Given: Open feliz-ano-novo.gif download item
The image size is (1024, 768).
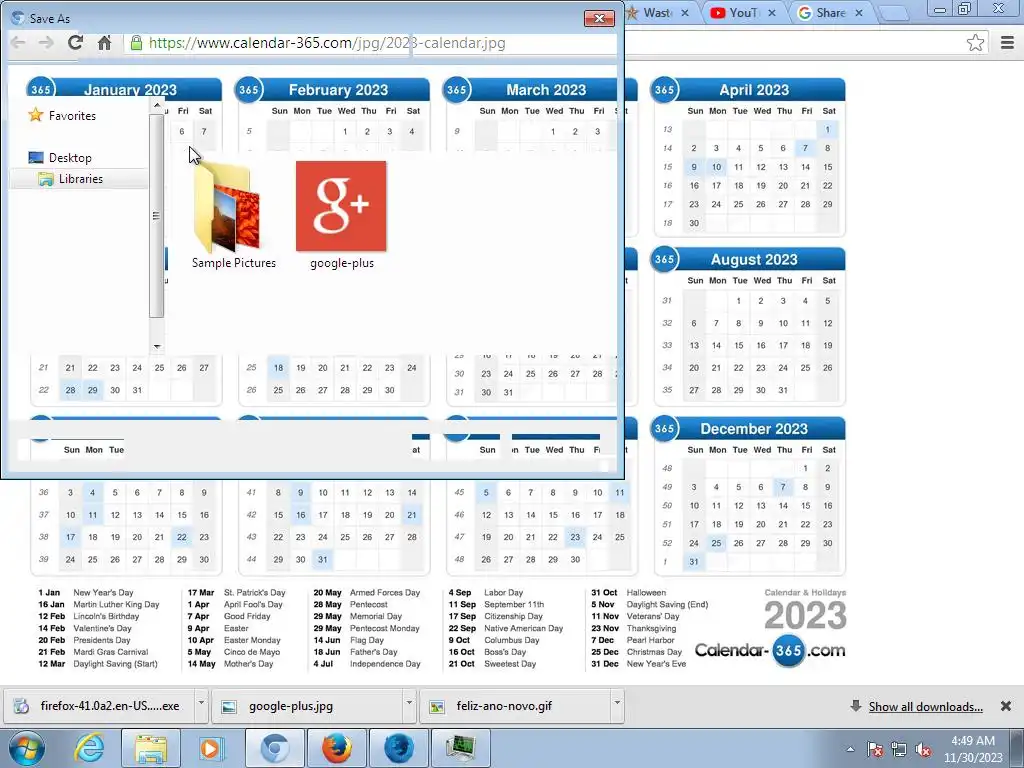Looking at the screenshot, I should pos(515,705).
